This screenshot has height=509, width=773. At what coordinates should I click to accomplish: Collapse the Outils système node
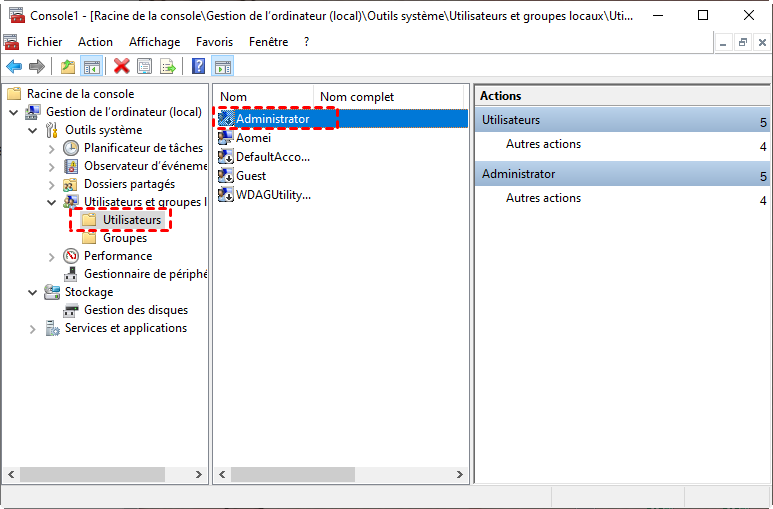(x=33, y=131)
